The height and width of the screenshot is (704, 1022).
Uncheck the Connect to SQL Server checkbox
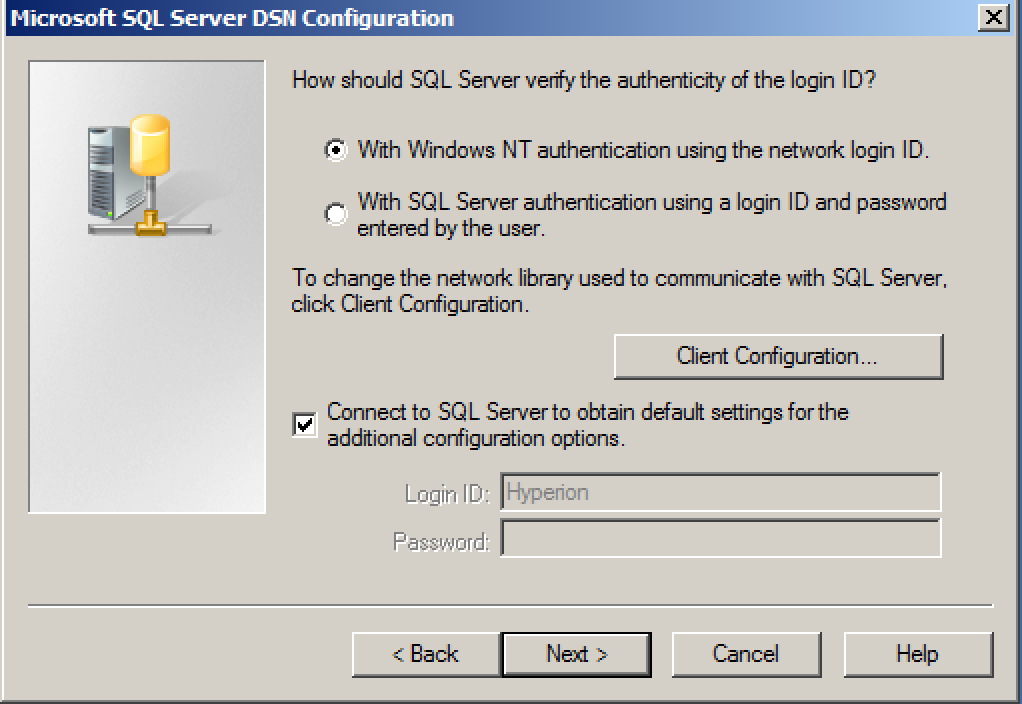click(304, 425)
